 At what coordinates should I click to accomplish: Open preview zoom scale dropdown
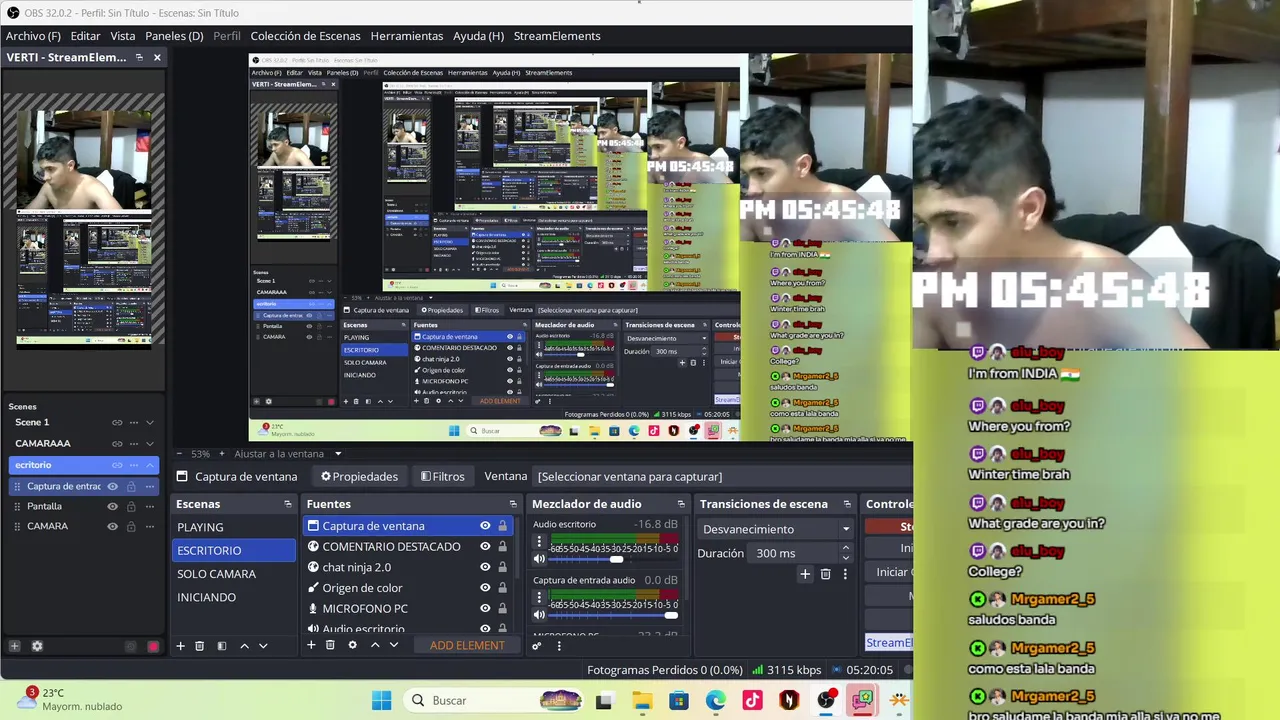click(x=338, y=454)
